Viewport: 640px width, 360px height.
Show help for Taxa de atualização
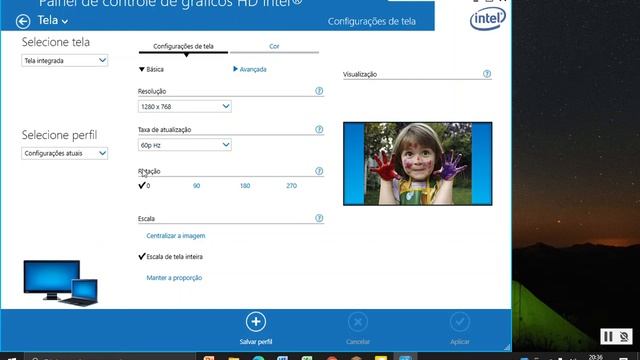point(319,129)
